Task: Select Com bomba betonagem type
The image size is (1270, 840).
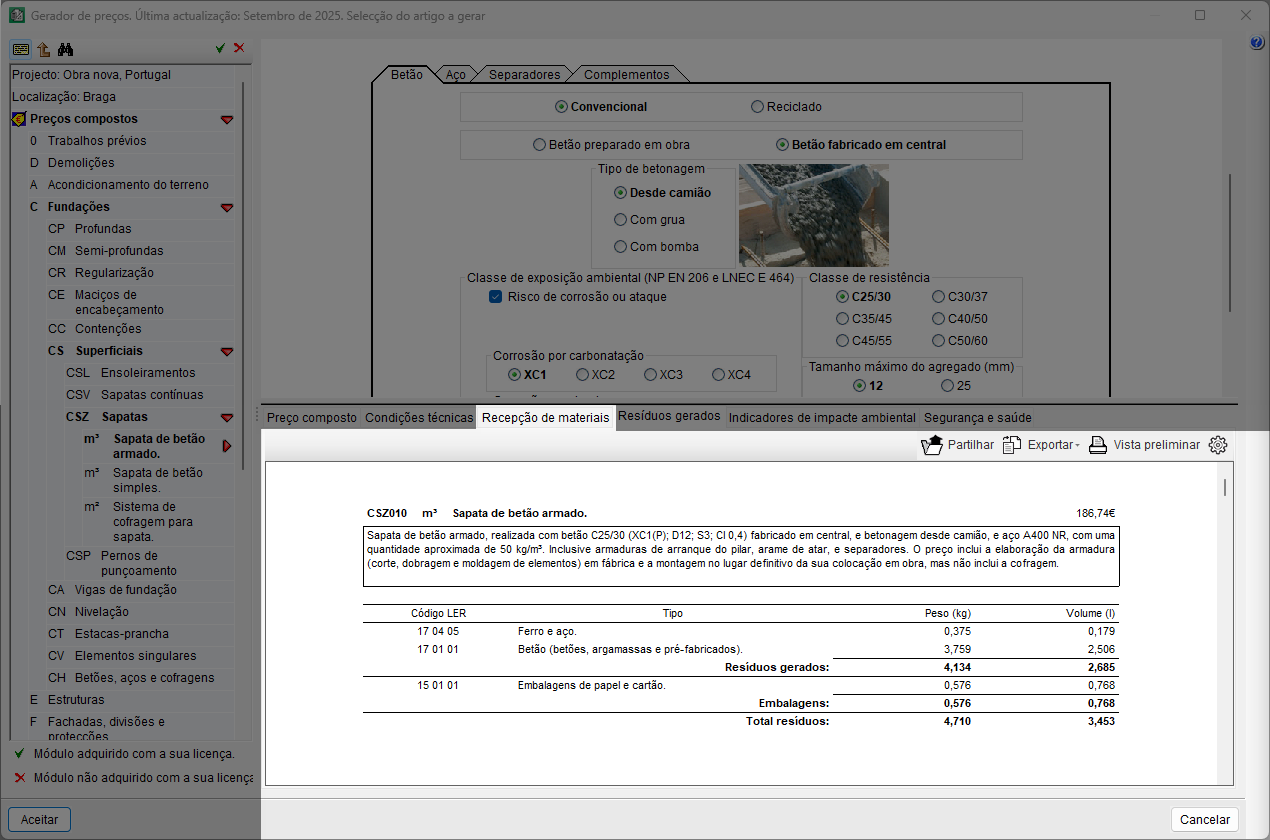Action: [x=620, y=247]
